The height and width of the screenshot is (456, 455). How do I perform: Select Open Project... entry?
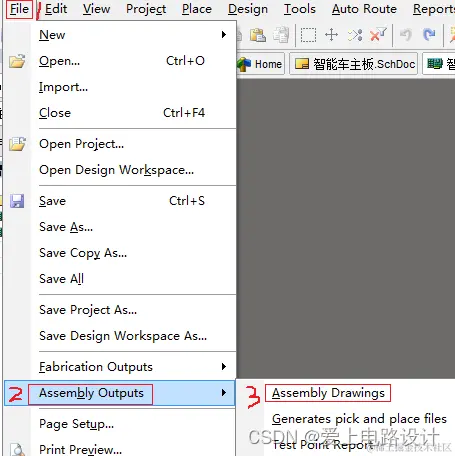tap(133, 144)
